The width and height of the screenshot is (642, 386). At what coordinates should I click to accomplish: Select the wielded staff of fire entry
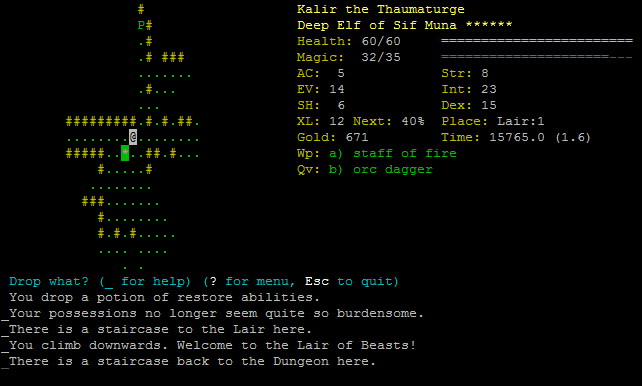point(377,153)
